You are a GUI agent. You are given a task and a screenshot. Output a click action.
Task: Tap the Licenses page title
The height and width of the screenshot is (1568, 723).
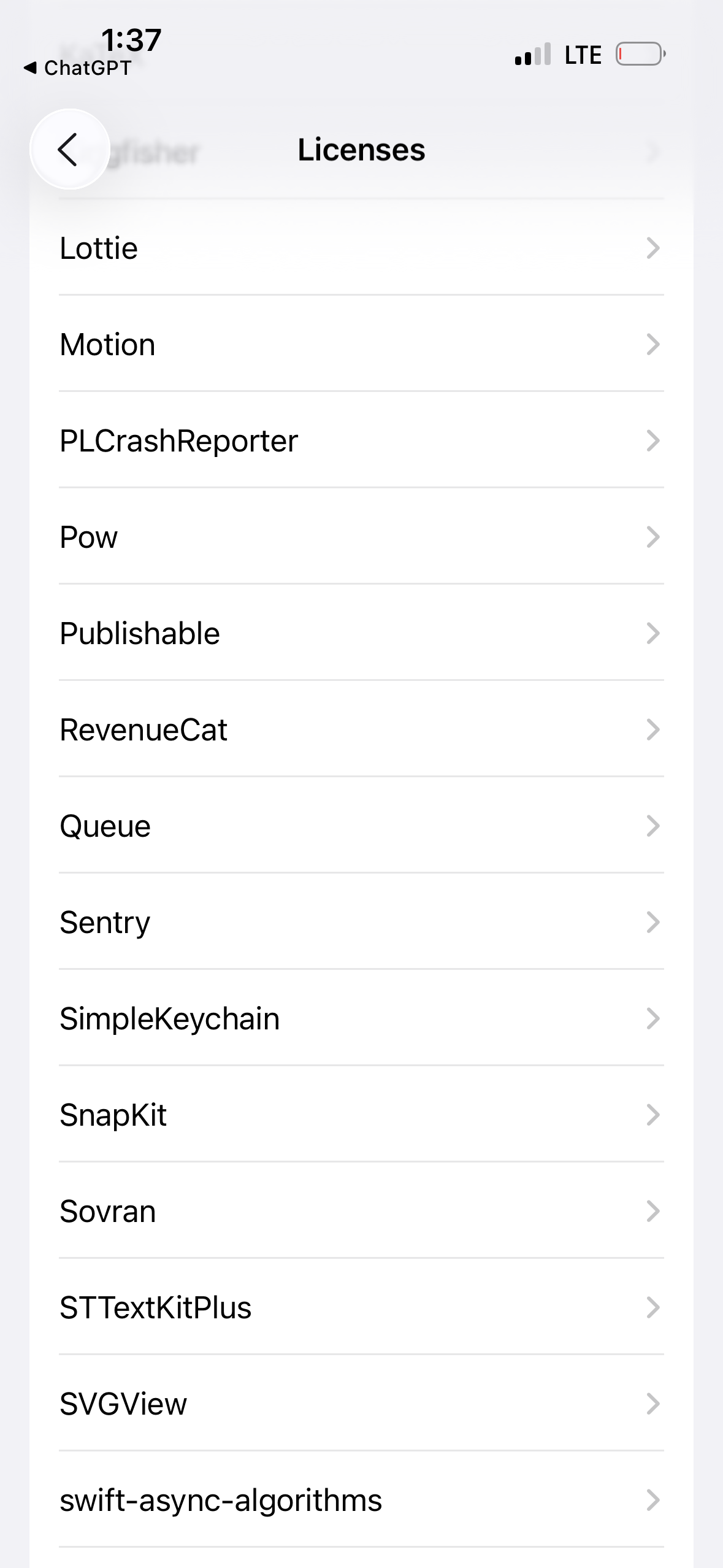pyautogui.click(x=361, y=150)
